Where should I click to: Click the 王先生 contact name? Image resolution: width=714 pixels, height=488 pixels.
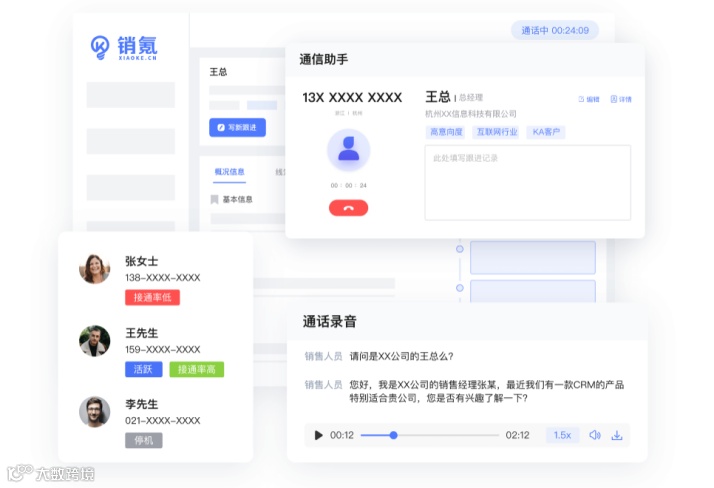point(142,333)
